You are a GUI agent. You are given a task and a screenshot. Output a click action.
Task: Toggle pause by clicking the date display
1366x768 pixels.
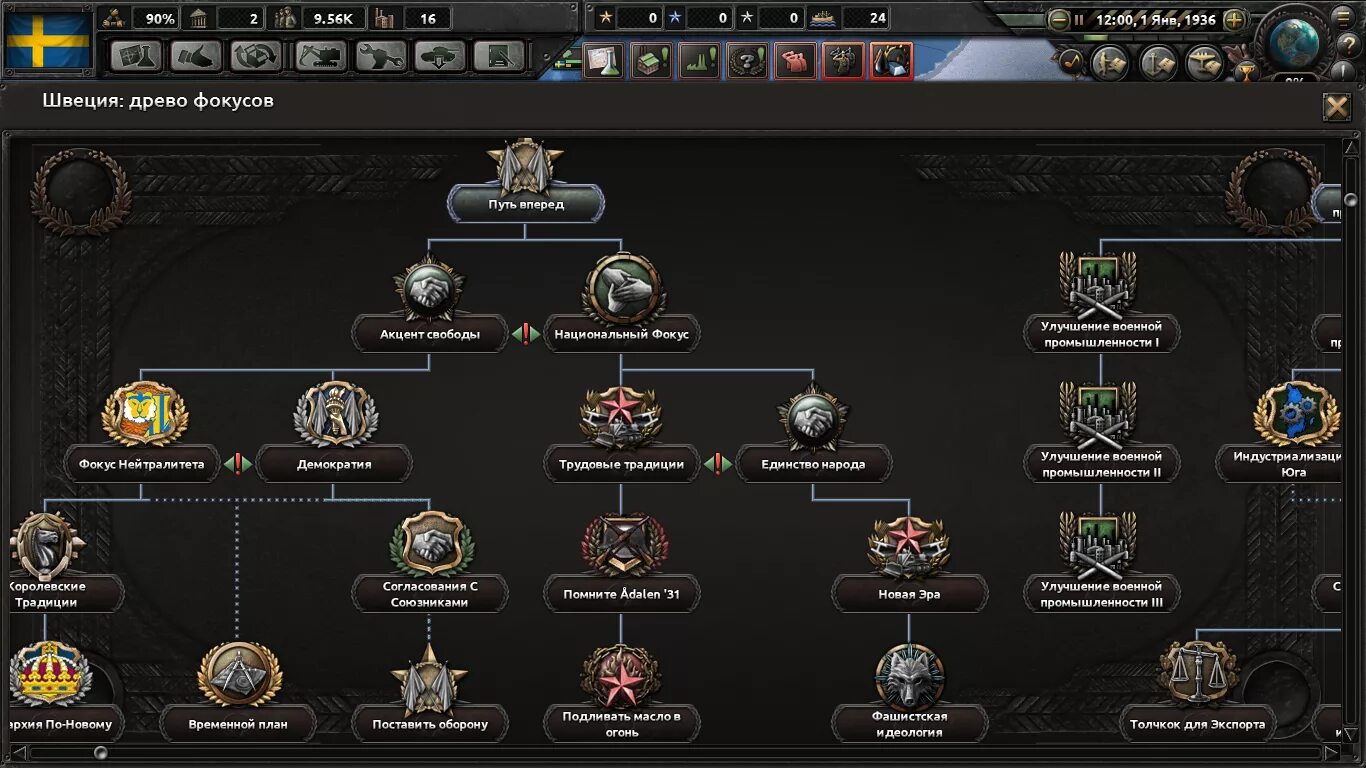[x=1155, y=19]
